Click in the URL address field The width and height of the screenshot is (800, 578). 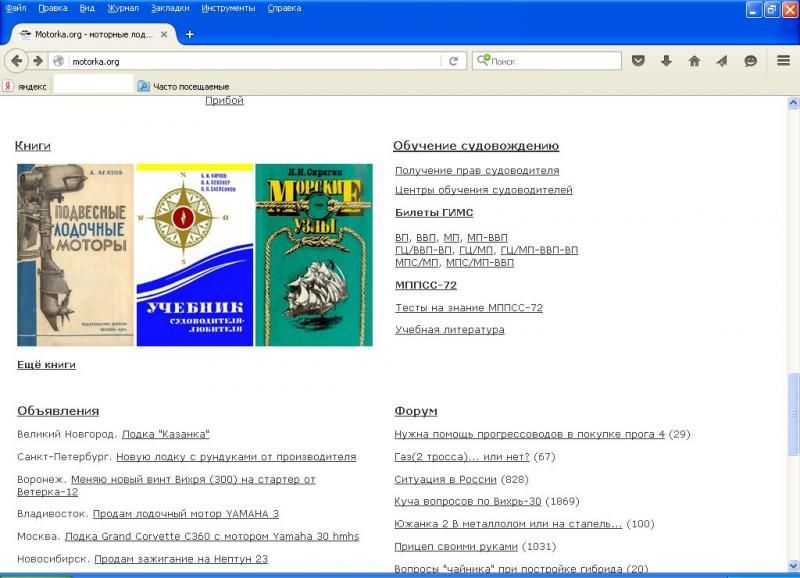pos(250,61)
